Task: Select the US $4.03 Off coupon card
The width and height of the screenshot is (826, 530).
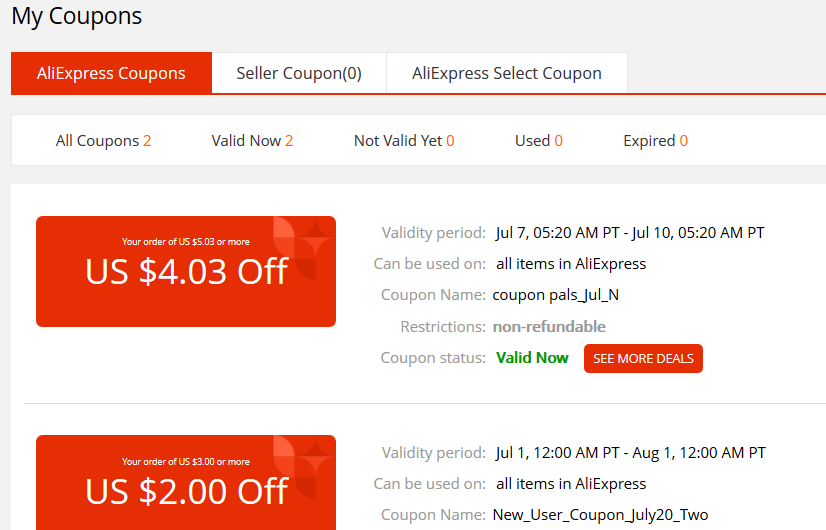Action: coord(186,271)
